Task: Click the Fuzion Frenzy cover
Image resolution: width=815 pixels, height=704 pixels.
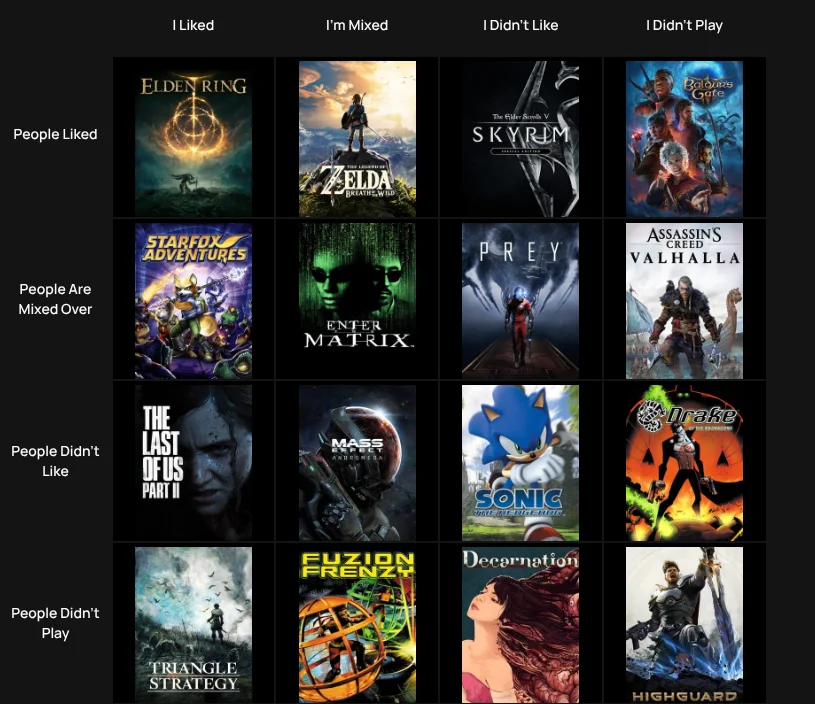Action: pos(357,625)
